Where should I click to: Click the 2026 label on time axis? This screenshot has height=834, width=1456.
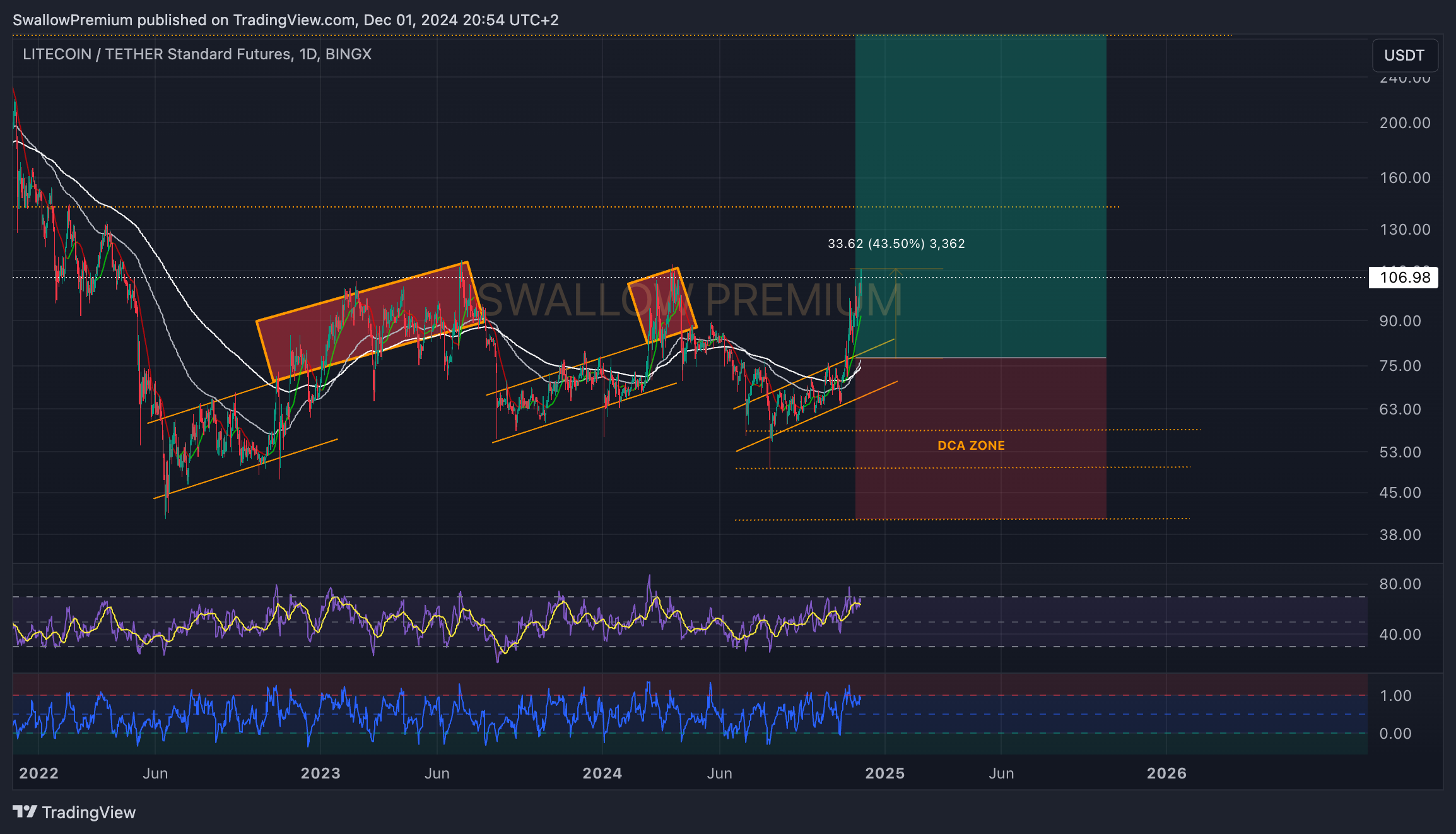point(1166,773)
